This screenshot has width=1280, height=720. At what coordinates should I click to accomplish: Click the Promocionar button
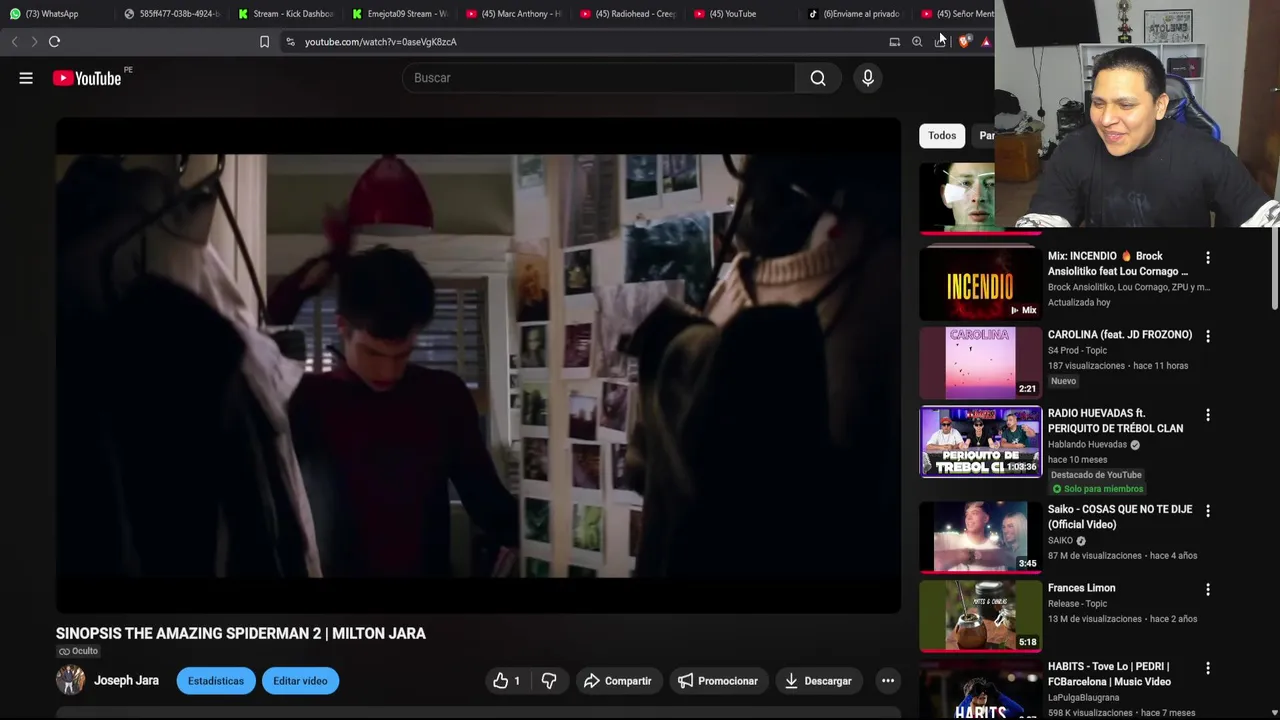[x=718, y=681]
